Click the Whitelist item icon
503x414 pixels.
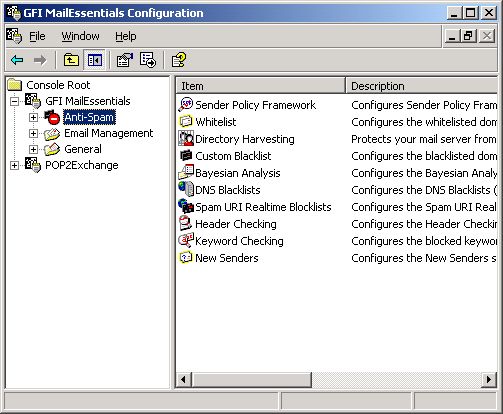coord(186,122)
